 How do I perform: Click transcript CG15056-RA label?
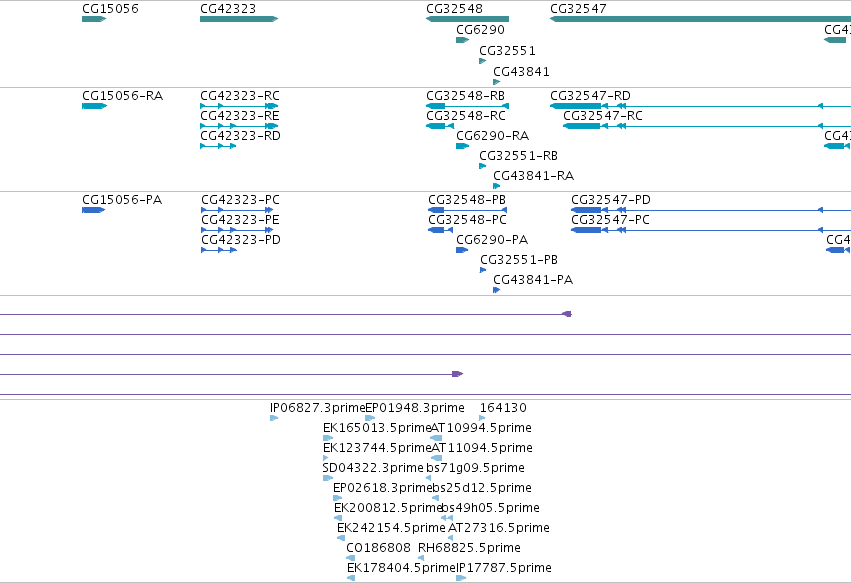pyautogui.click(x=123, y=96)
